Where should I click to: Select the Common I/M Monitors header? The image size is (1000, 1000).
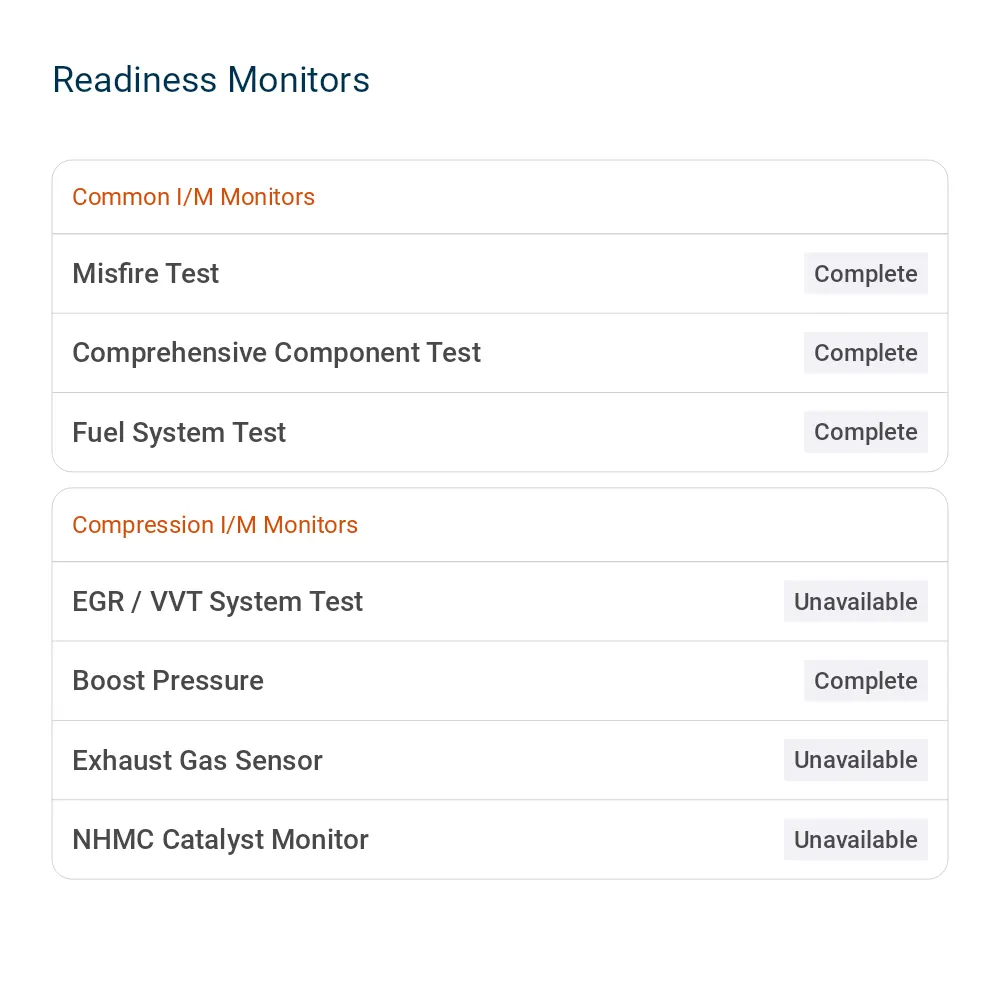pyautogui.click(x=500, y=197)
